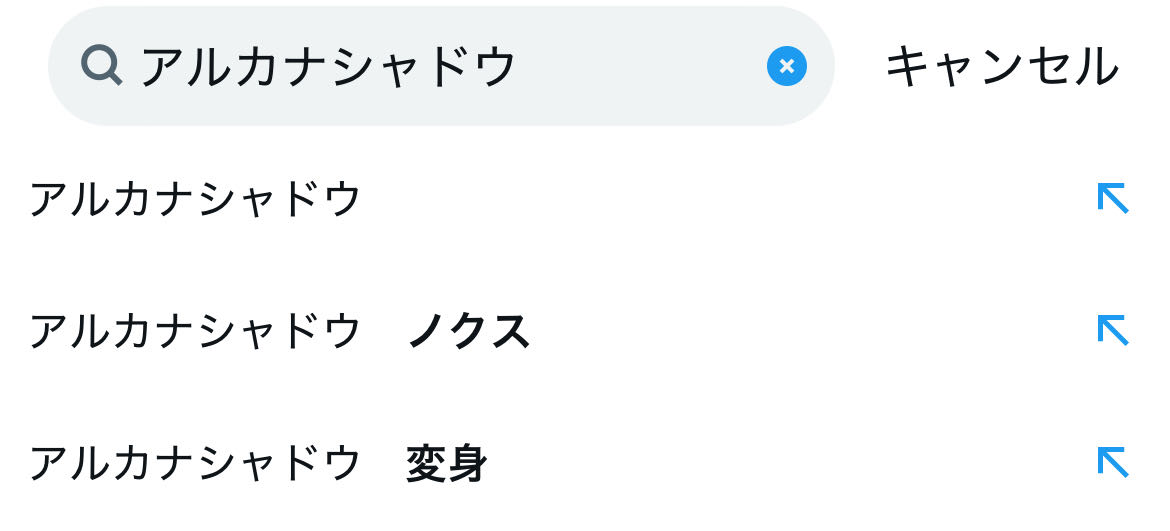Viewport: 1170px width, 531px height.
Task: Click the bold 変身 text
Action: [x=446, y=464]
